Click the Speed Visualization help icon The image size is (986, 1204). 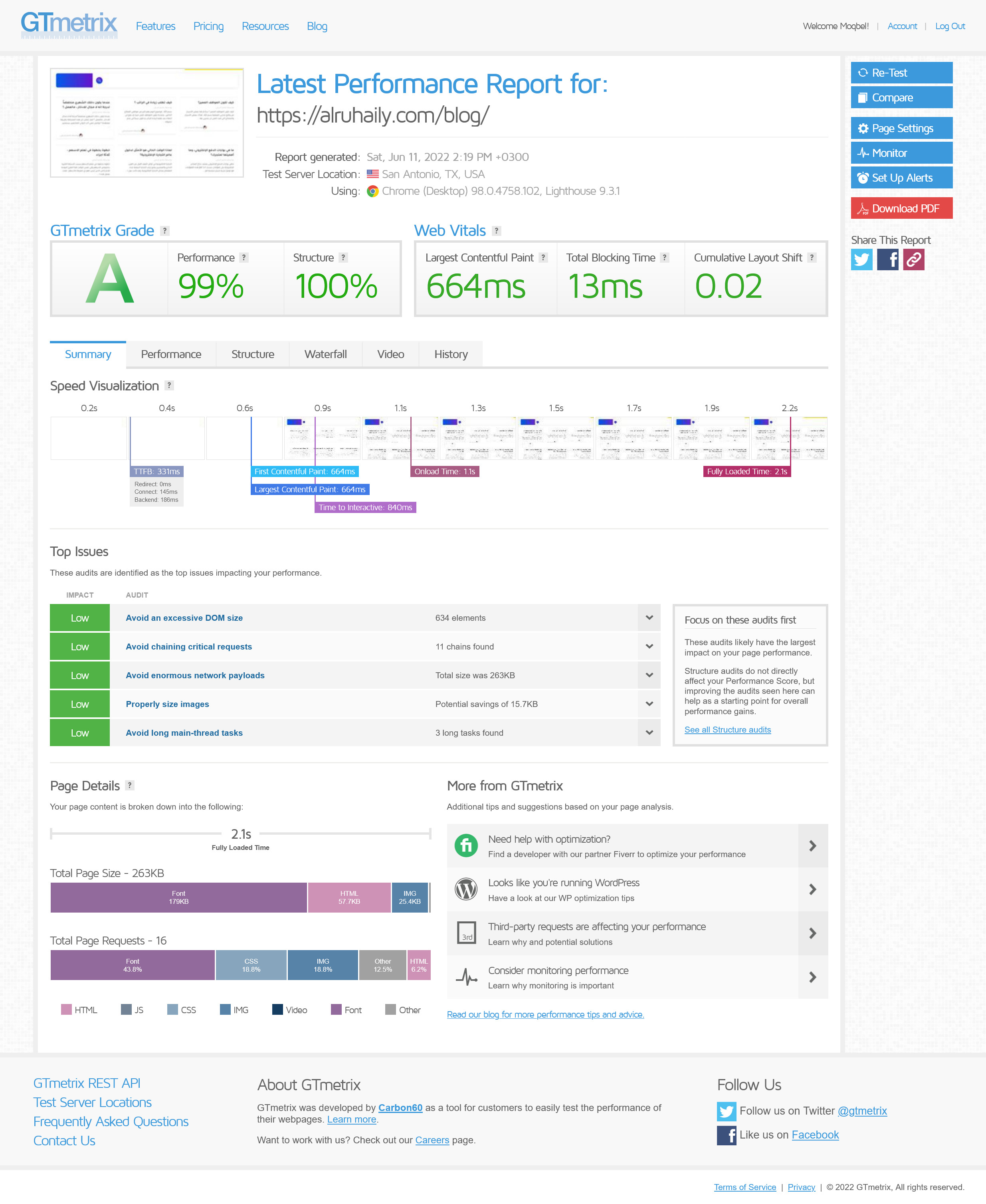pyautogui.click(x=169, y=385)
